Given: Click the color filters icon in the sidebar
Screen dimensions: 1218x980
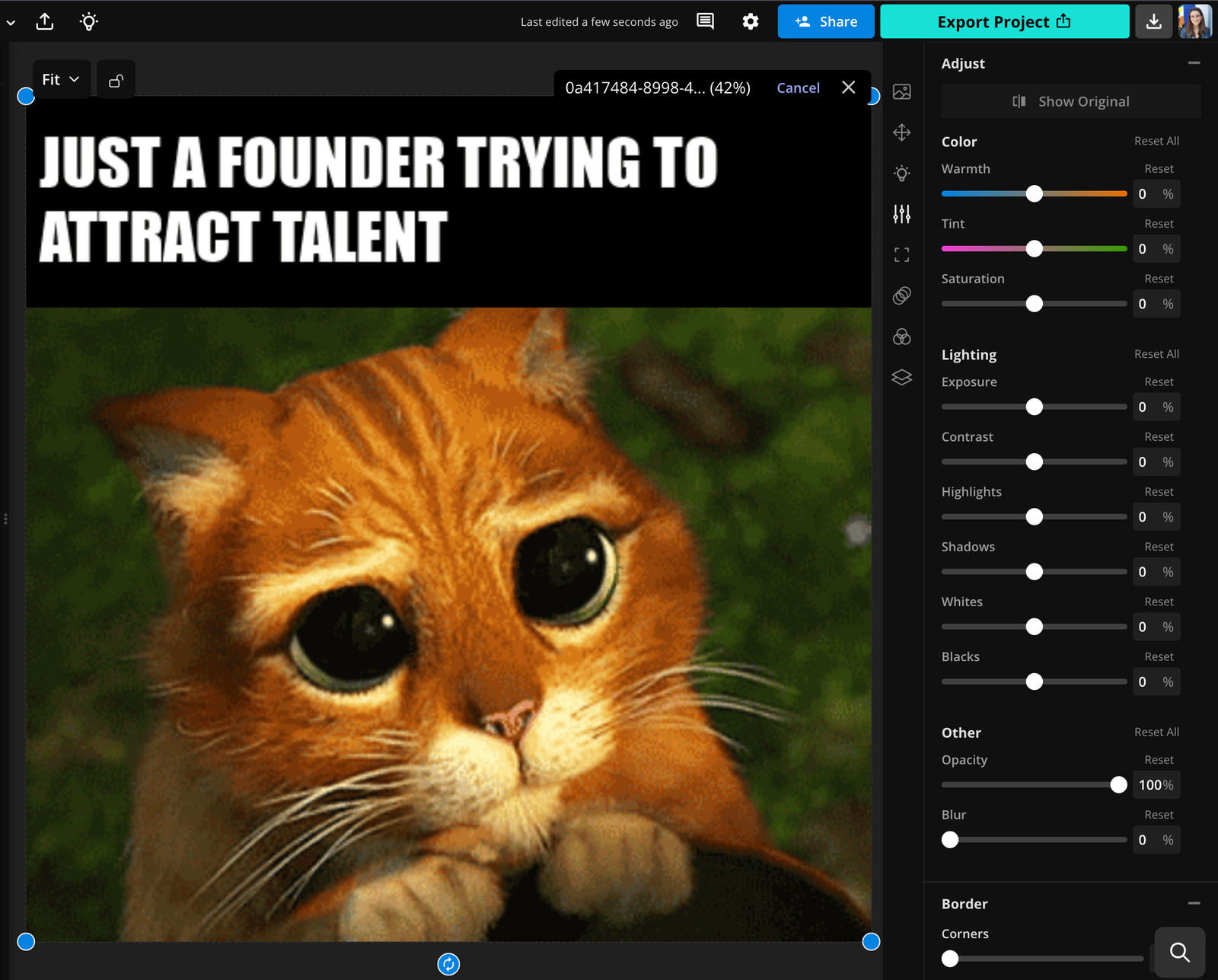Looking at the screenshot, I should click(x=902, y=337).
